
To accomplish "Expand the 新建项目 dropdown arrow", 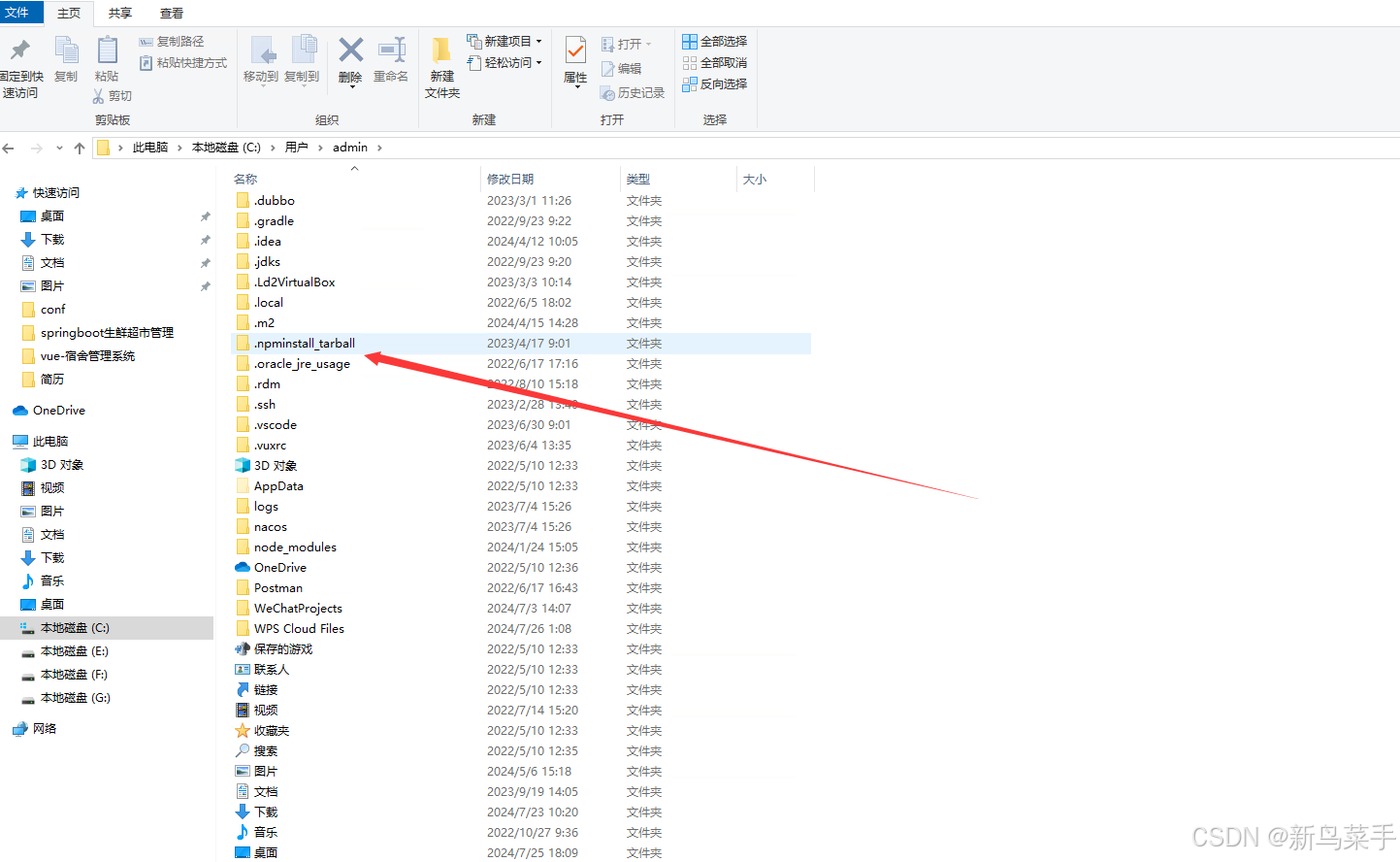I will pyautogui.click(x=539, y=41).
